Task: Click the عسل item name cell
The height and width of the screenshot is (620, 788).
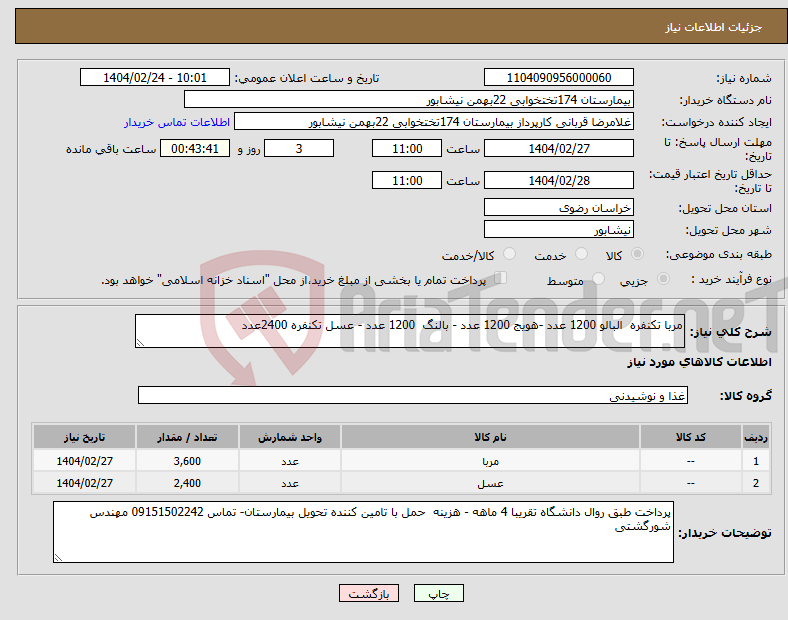Action: 490,483
